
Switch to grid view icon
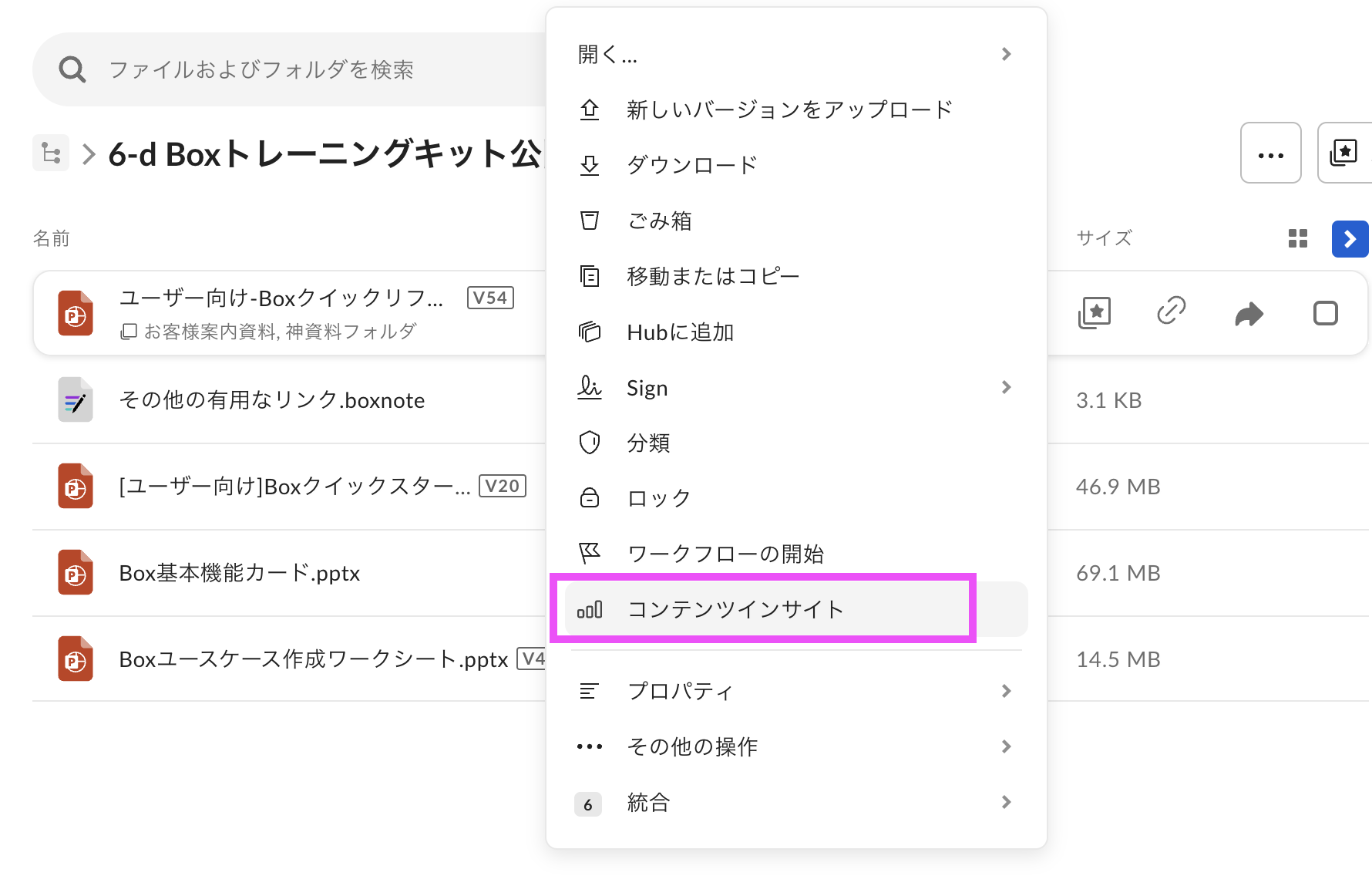click(1298, 238)
